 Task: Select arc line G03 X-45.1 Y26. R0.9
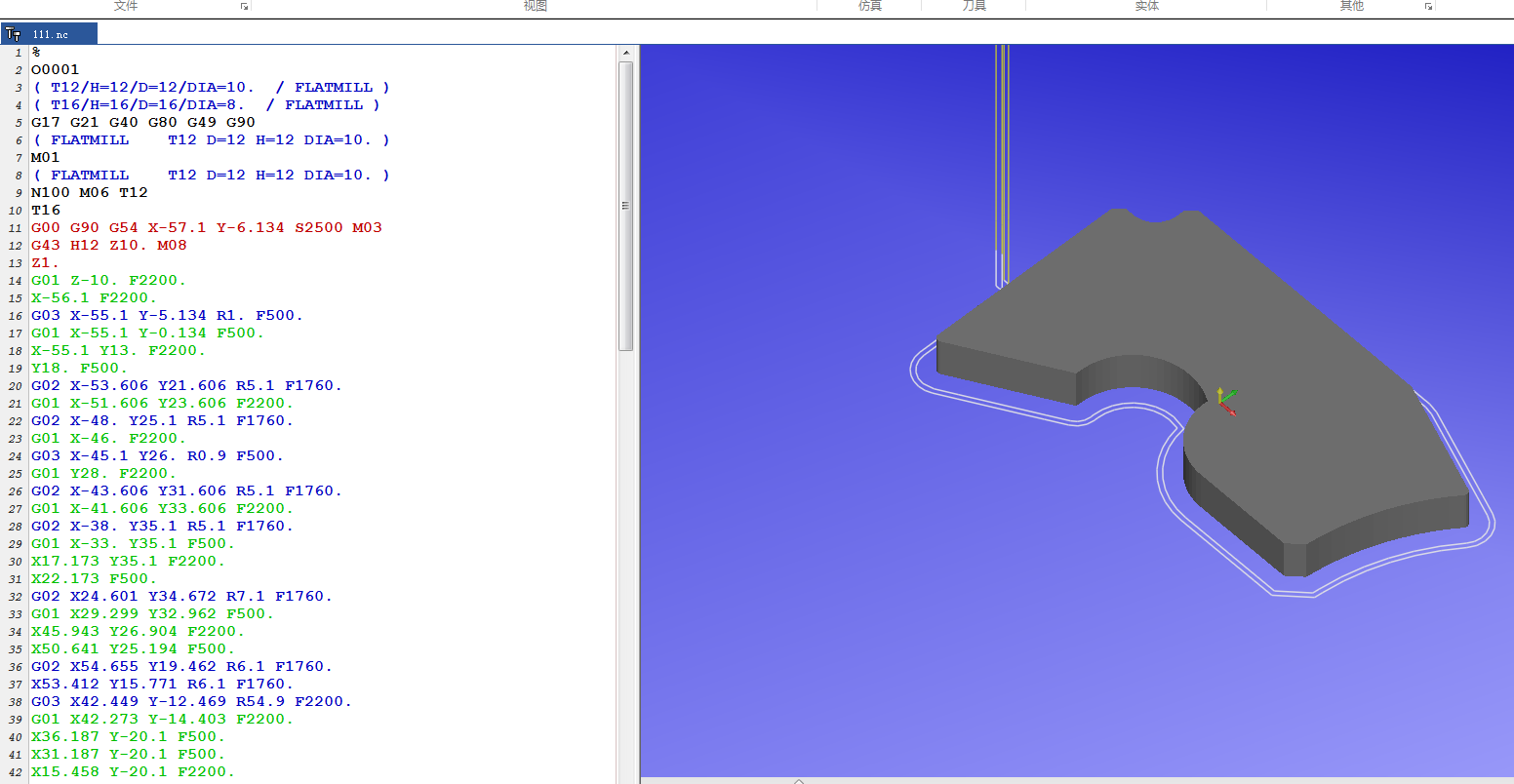tap(158, 456)
